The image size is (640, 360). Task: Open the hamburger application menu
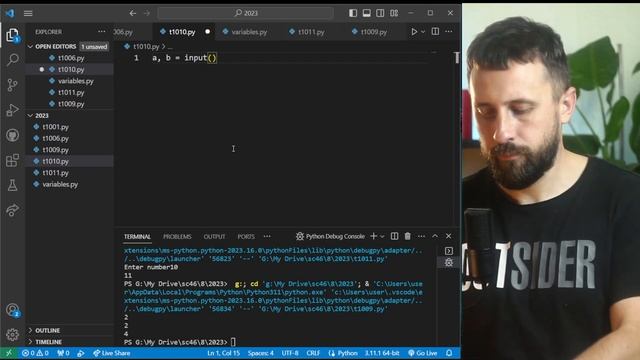[28, 13]
